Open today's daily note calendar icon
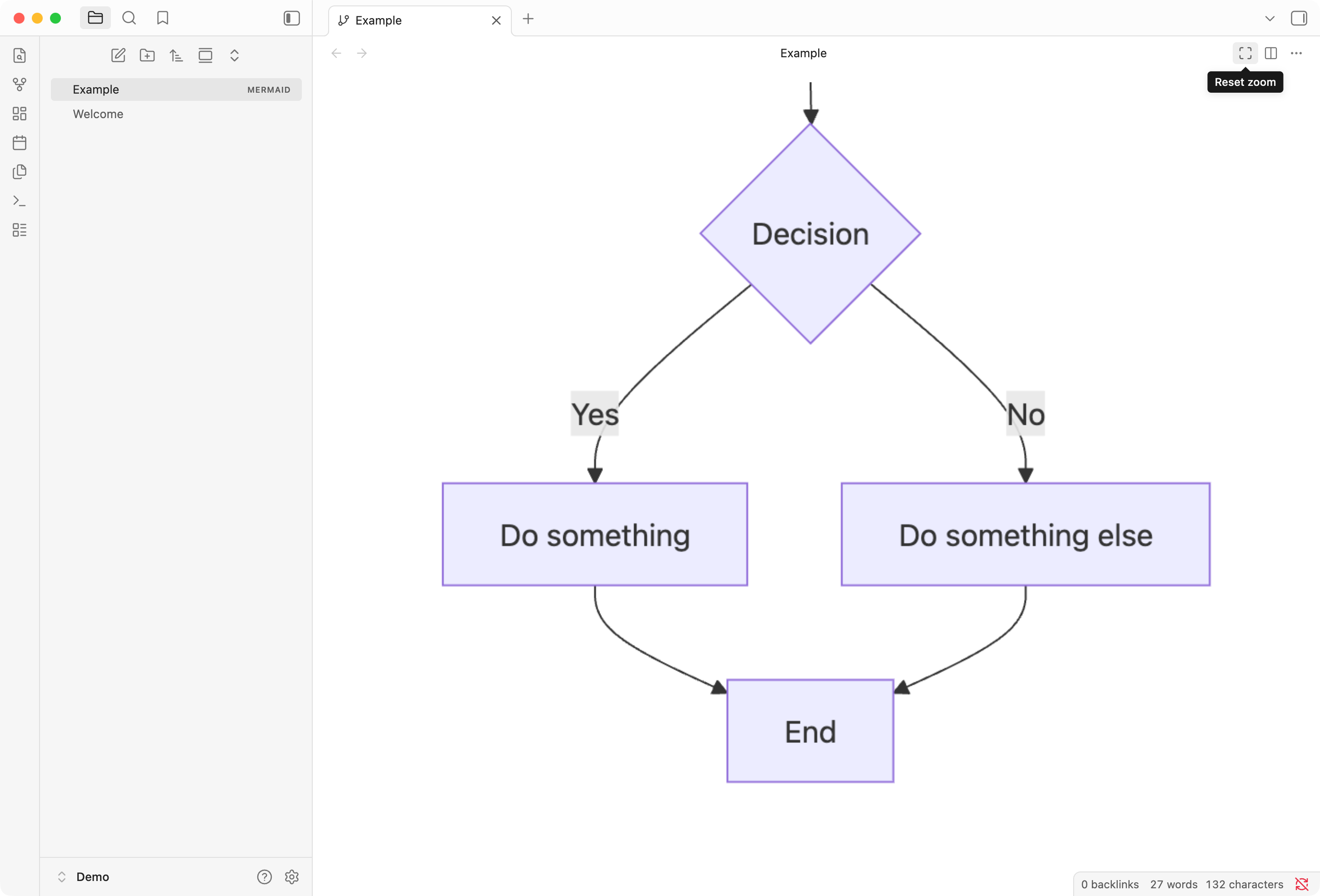This screenshot has height=896, width=1320. [x=19, y=143]
